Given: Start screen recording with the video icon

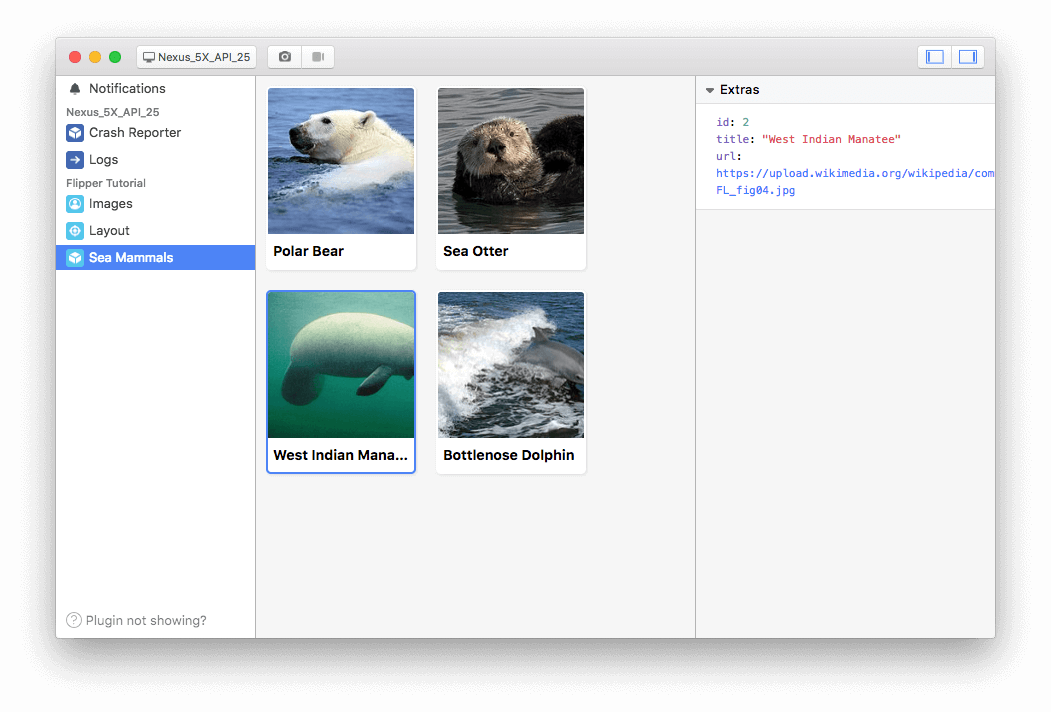Looking at the screenshot, I should pyautogui.click(x=317, y=56).
